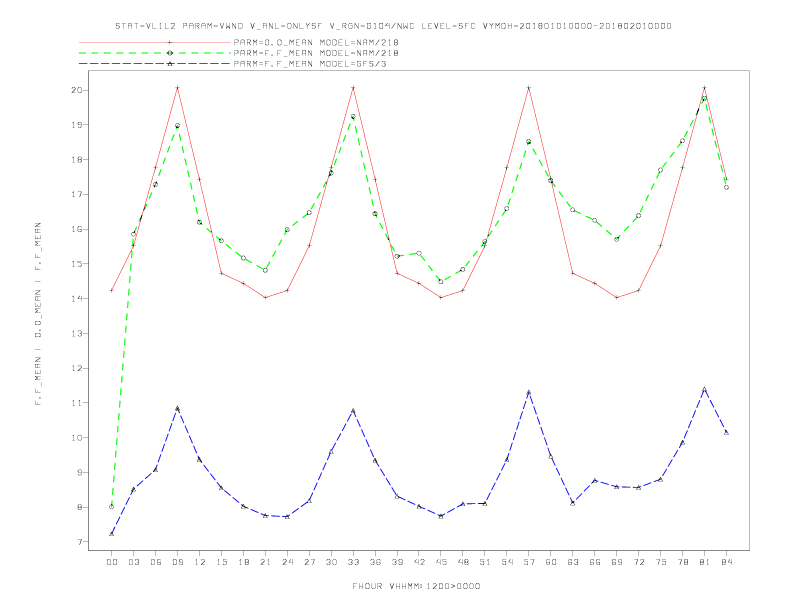Click y-axis tick label 10
Viewport: 792px width, 612px height.
coord(77,438)
